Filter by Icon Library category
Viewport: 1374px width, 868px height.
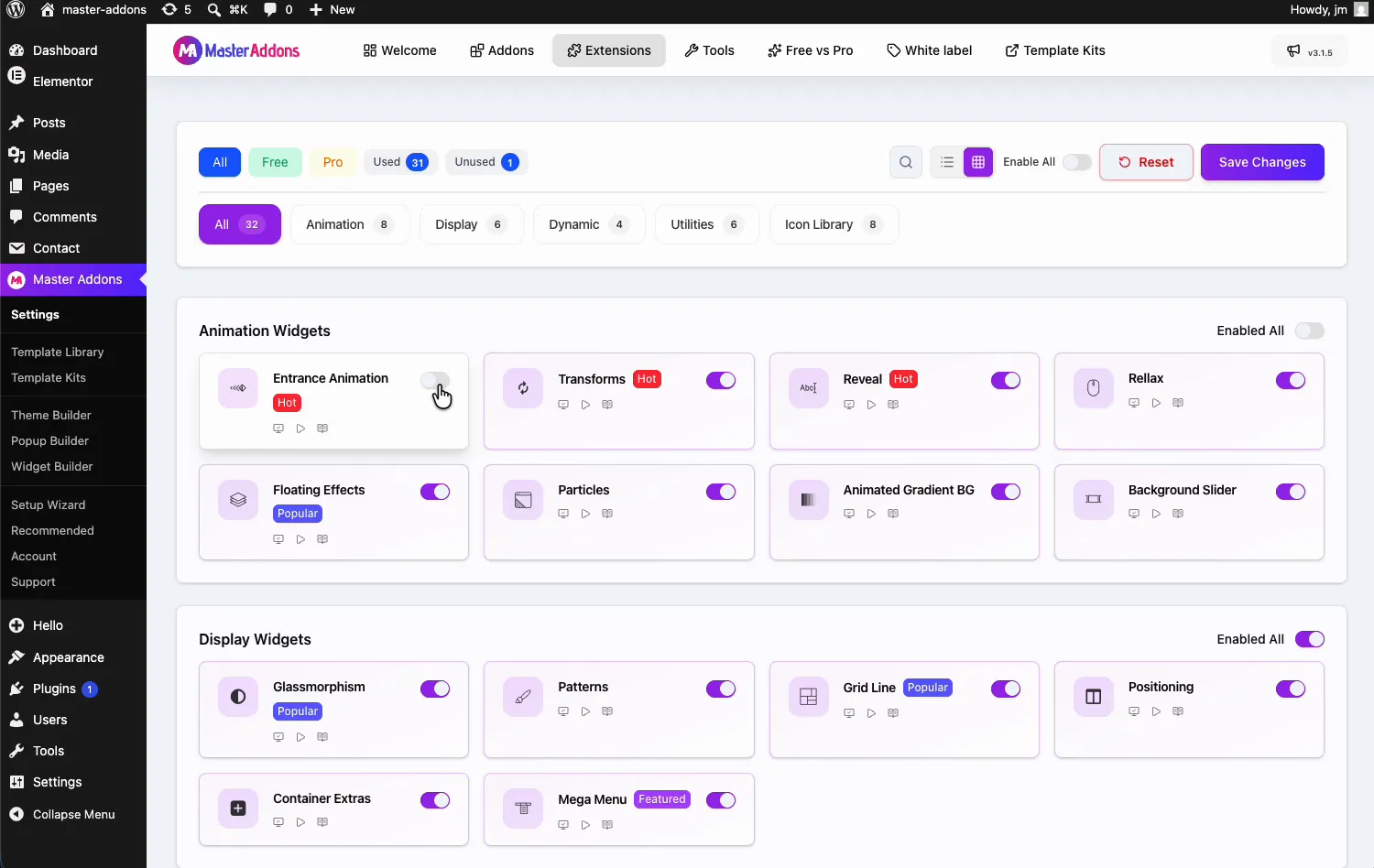pos(834,224)
